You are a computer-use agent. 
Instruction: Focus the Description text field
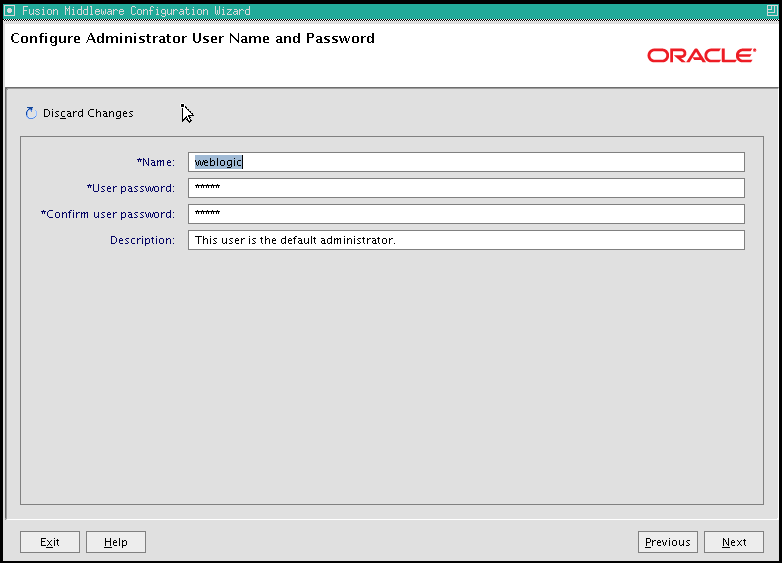coord(466,240)
